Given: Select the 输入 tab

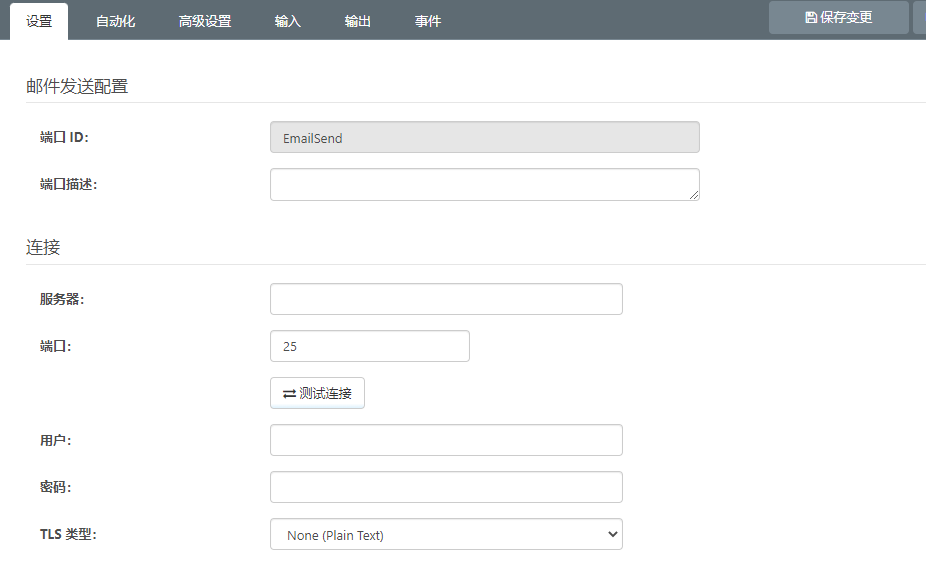Looking at the screenshot, I should point(288,21).
